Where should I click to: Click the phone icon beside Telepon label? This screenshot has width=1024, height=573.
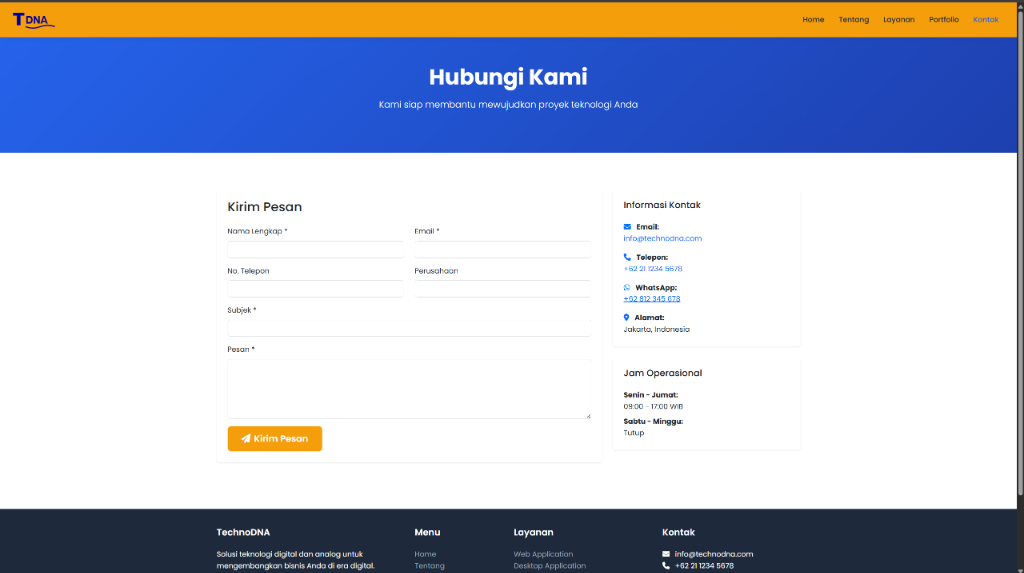pos(627,257)
